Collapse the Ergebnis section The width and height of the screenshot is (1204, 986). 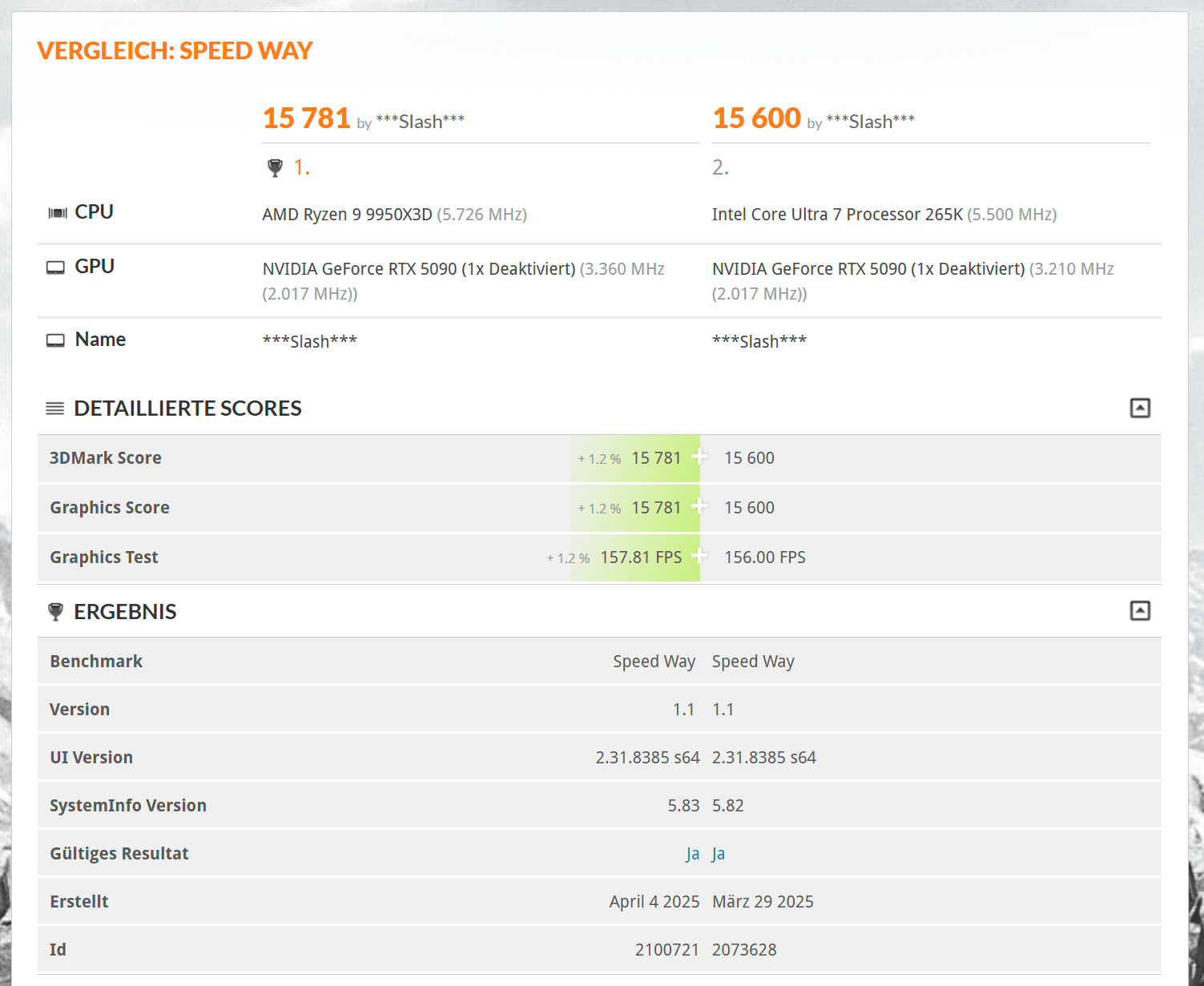pos(1140,611)
